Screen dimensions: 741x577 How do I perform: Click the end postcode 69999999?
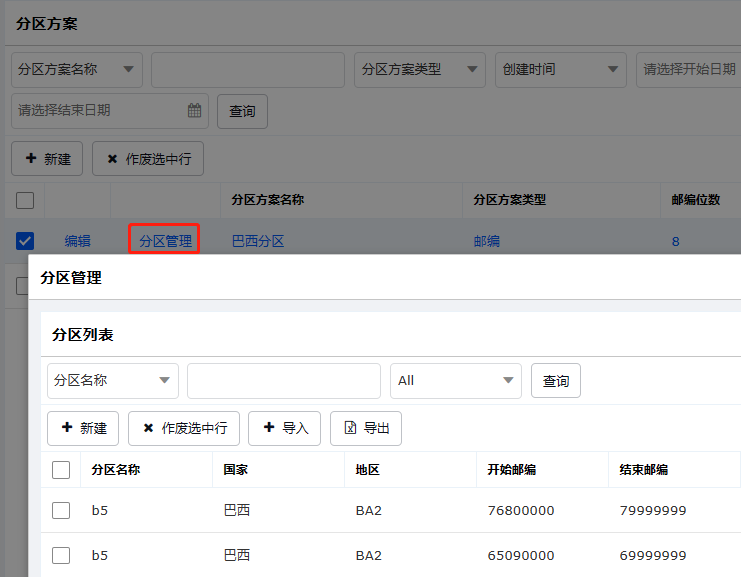[653, 555]
